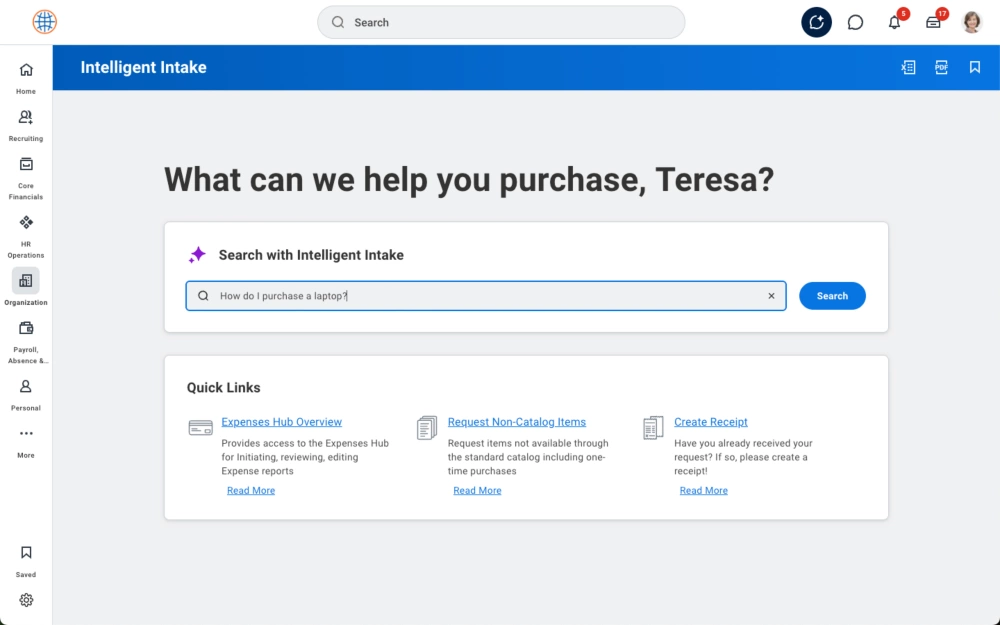The image size is (1000, 625).
Task: Select Core Financials in sidebar
Action: click(26, 176)
